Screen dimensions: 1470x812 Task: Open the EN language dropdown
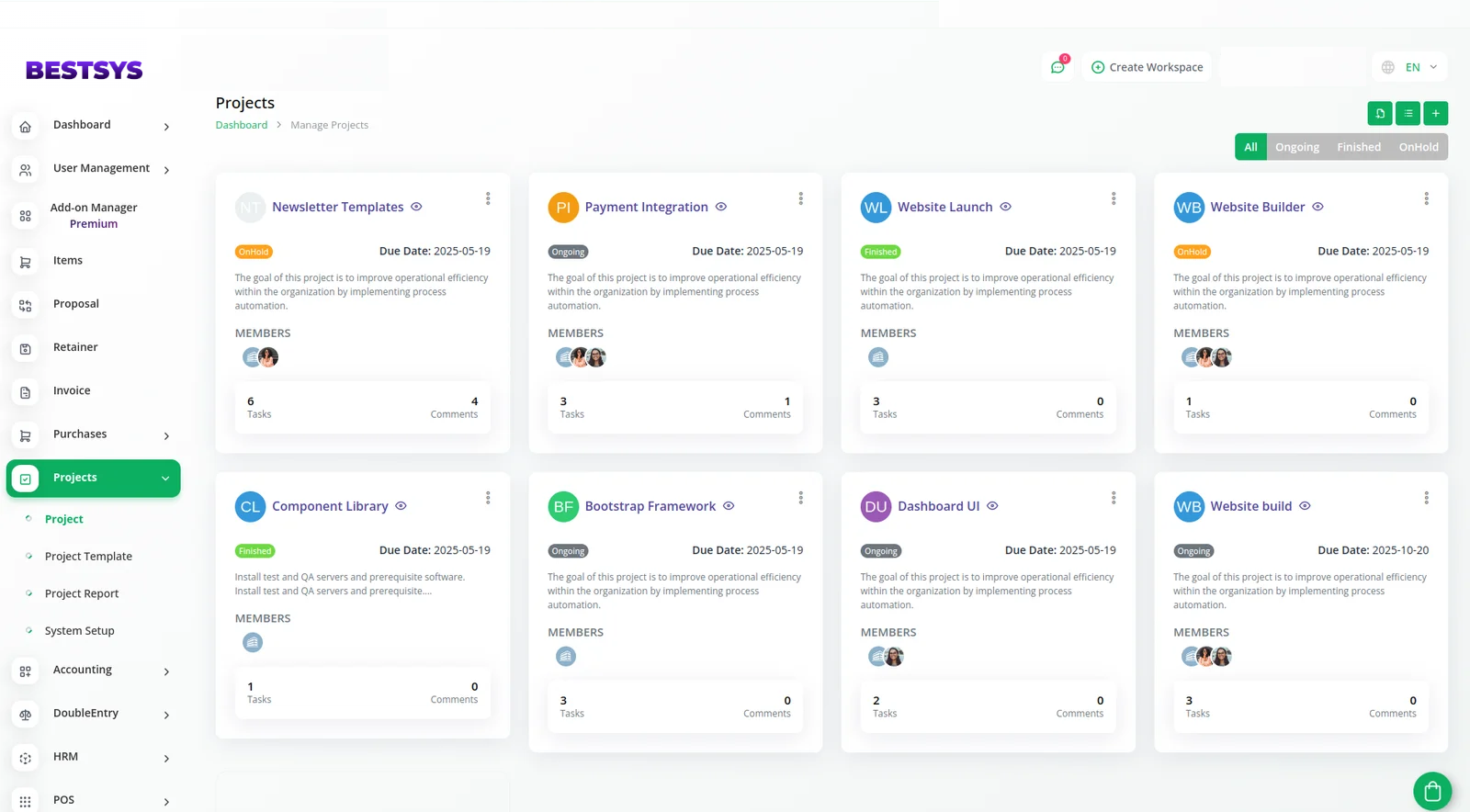coord(1410,67)
